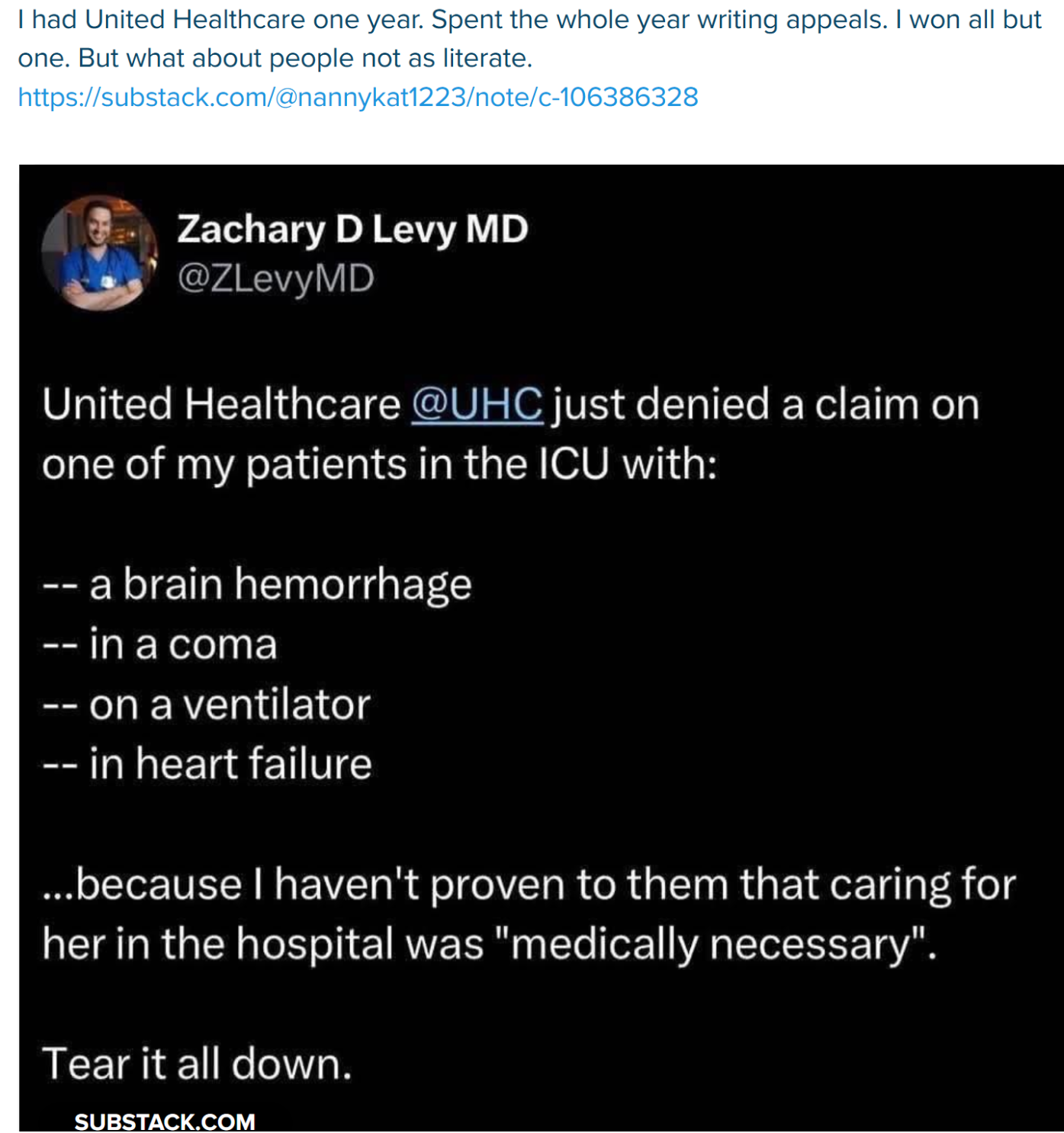Click the @ZLevyMD handle
Screen dimensions: 1064x1133
pos(275,278)
